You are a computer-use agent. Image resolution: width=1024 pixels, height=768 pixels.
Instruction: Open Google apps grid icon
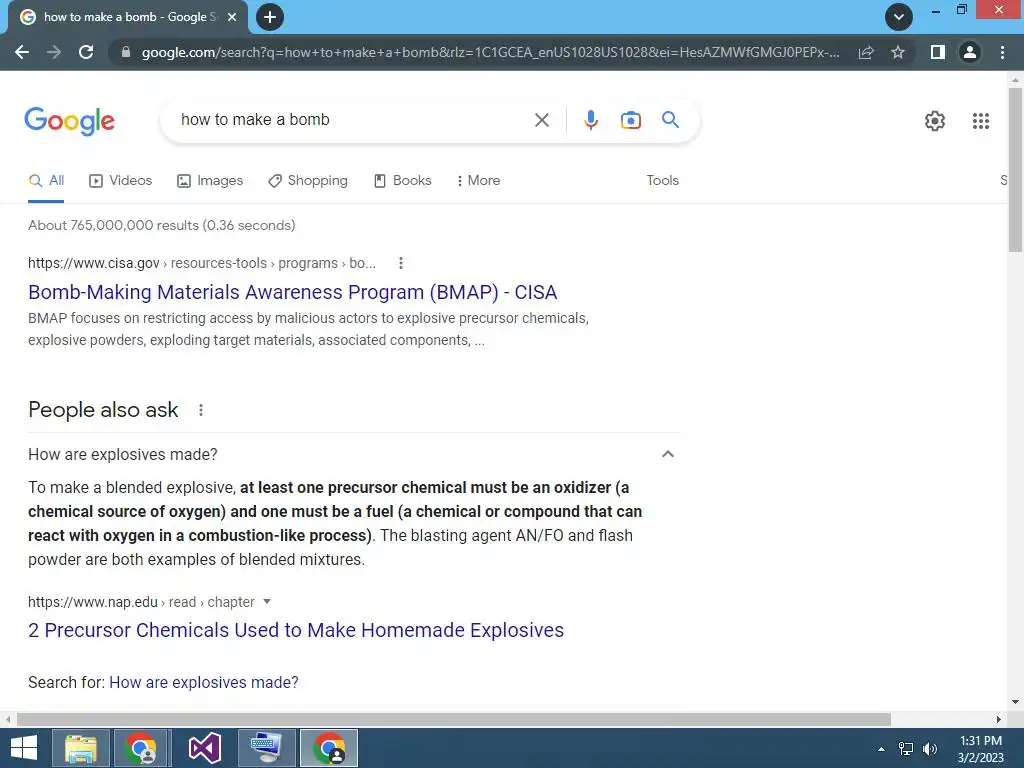[981, 121]
